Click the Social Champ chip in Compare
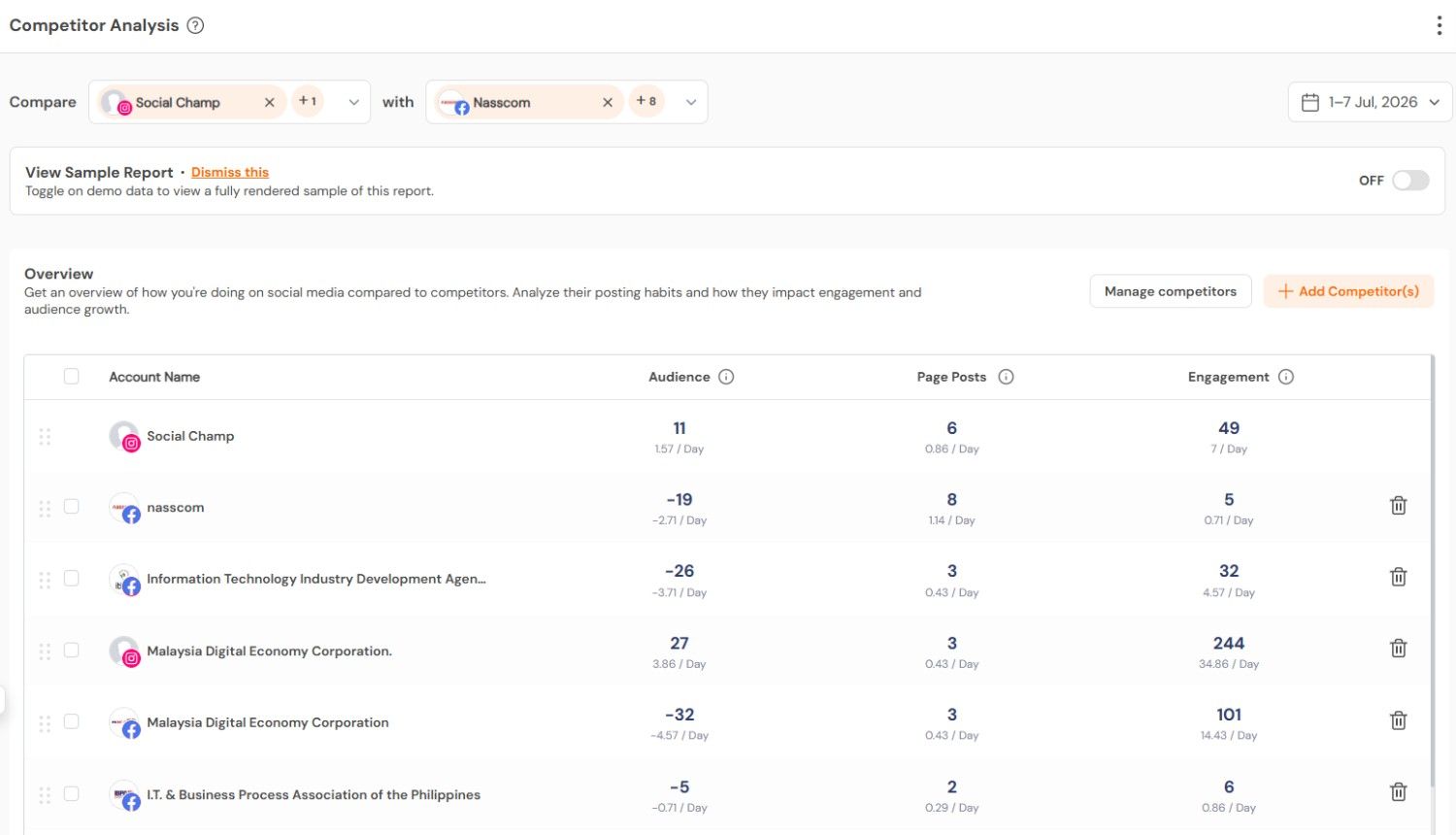The height and width of the screenshot is (835, 1456). point(192,102)
